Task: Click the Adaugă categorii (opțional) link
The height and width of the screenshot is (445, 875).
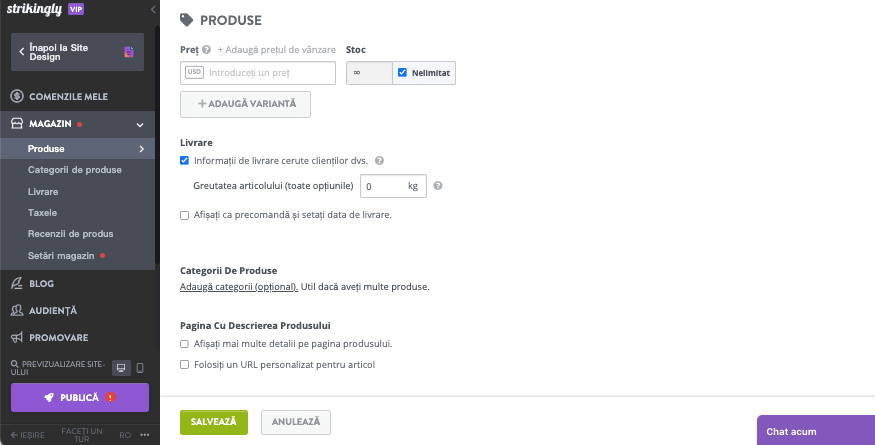Action: point(239,287)
